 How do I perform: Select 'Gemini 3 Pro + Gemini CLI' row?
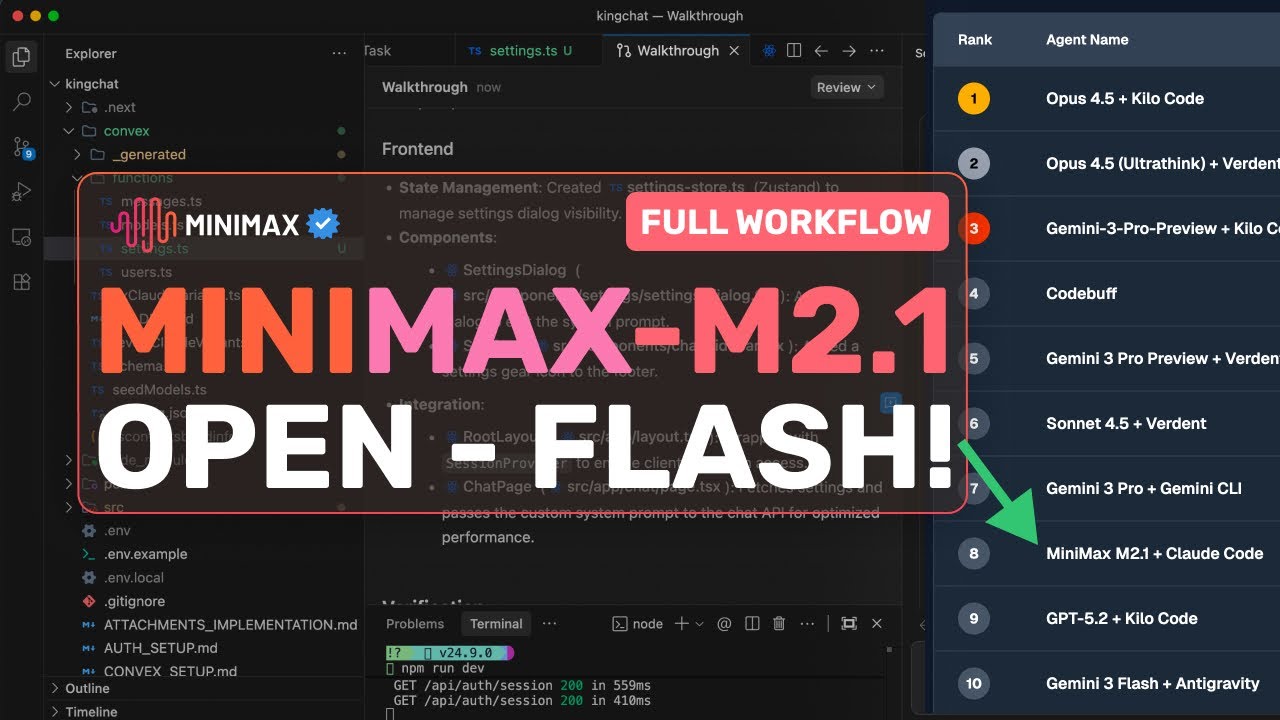tap(1106, 489)
